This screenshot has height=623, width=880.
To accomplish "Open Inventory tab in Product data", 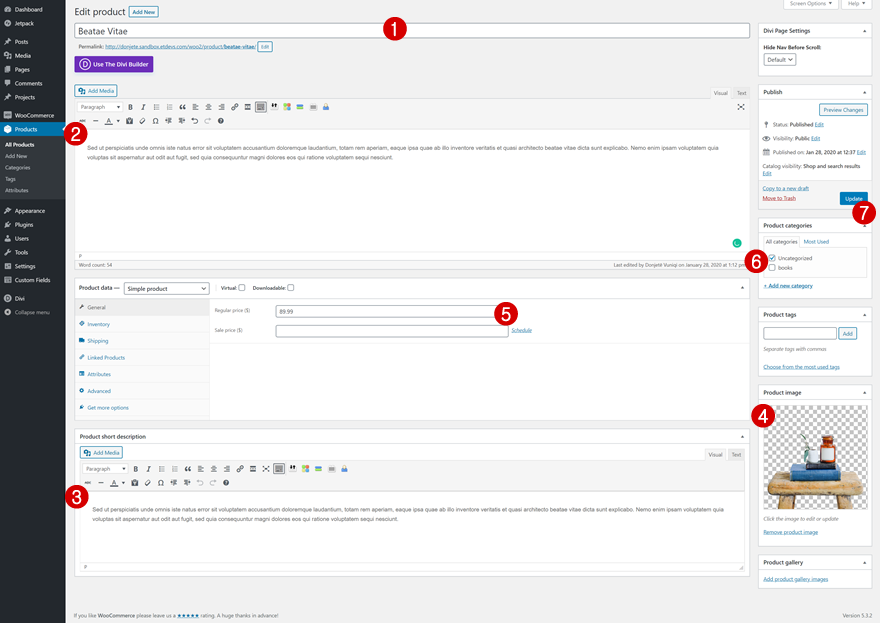I will pyautogui.click(x=98, y=324).
